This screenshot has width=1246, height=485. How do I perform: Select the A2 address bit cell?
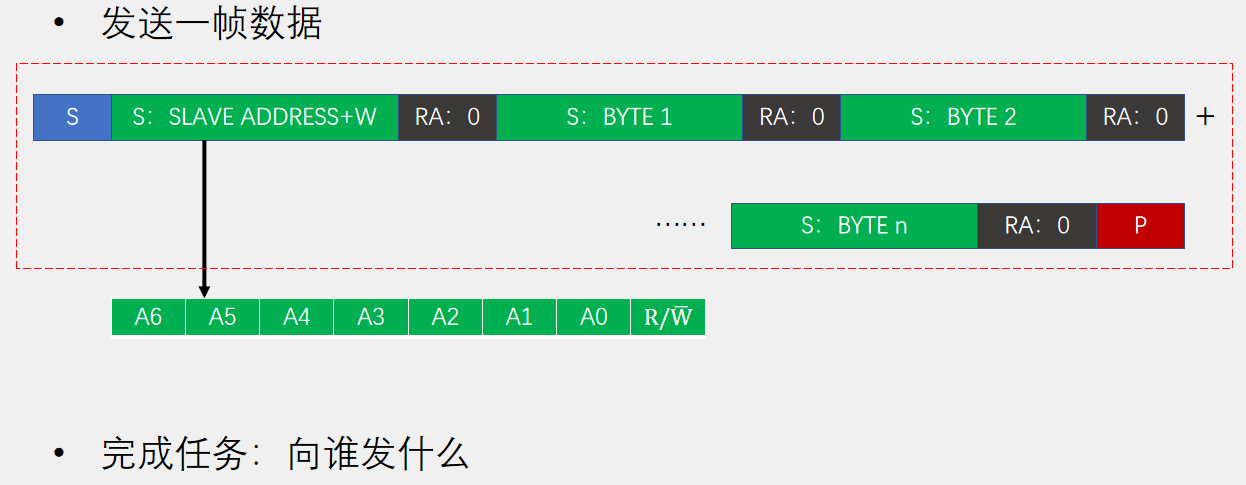click(445, 318)
